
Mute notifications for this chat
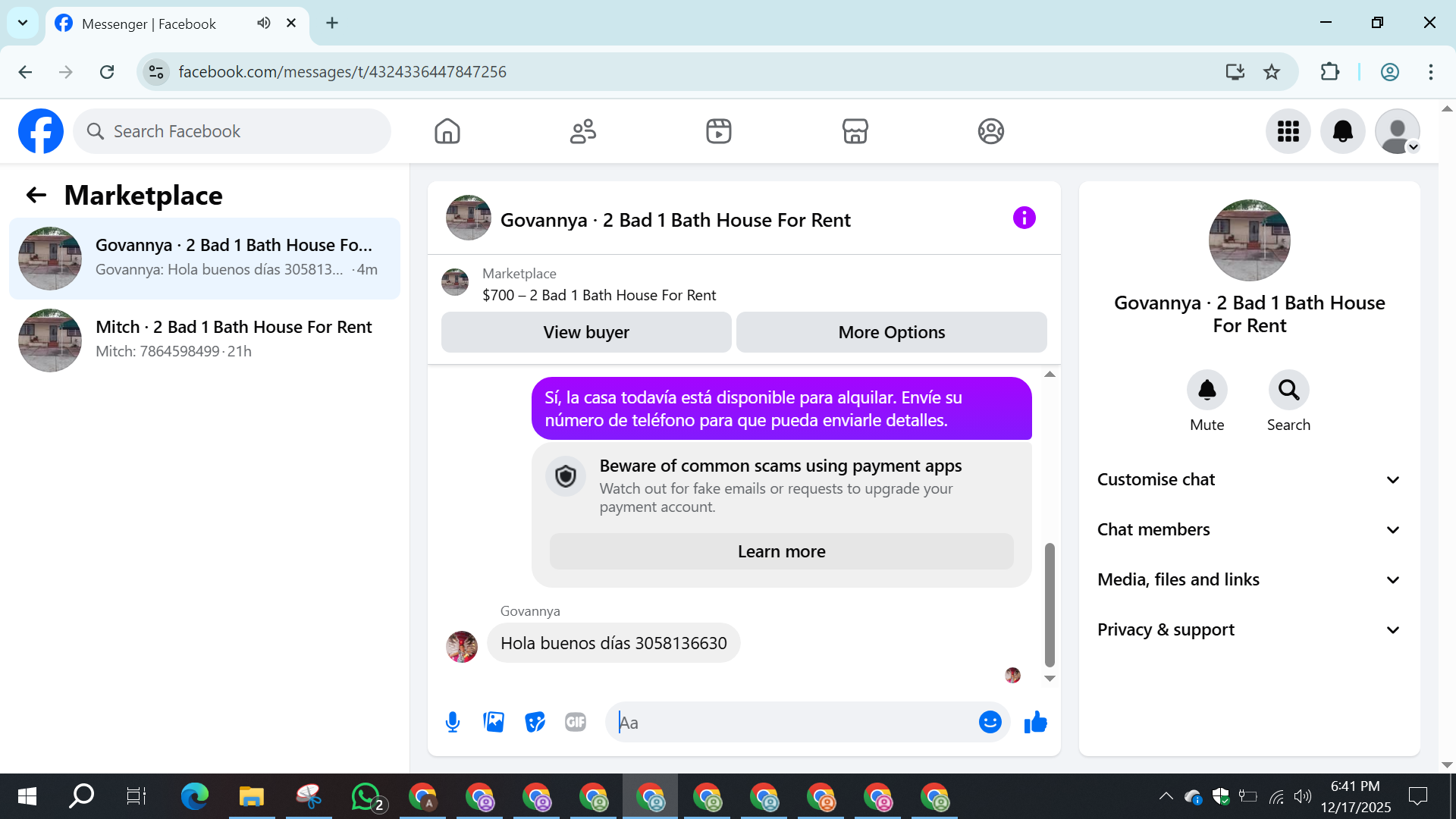[1207, 391]
